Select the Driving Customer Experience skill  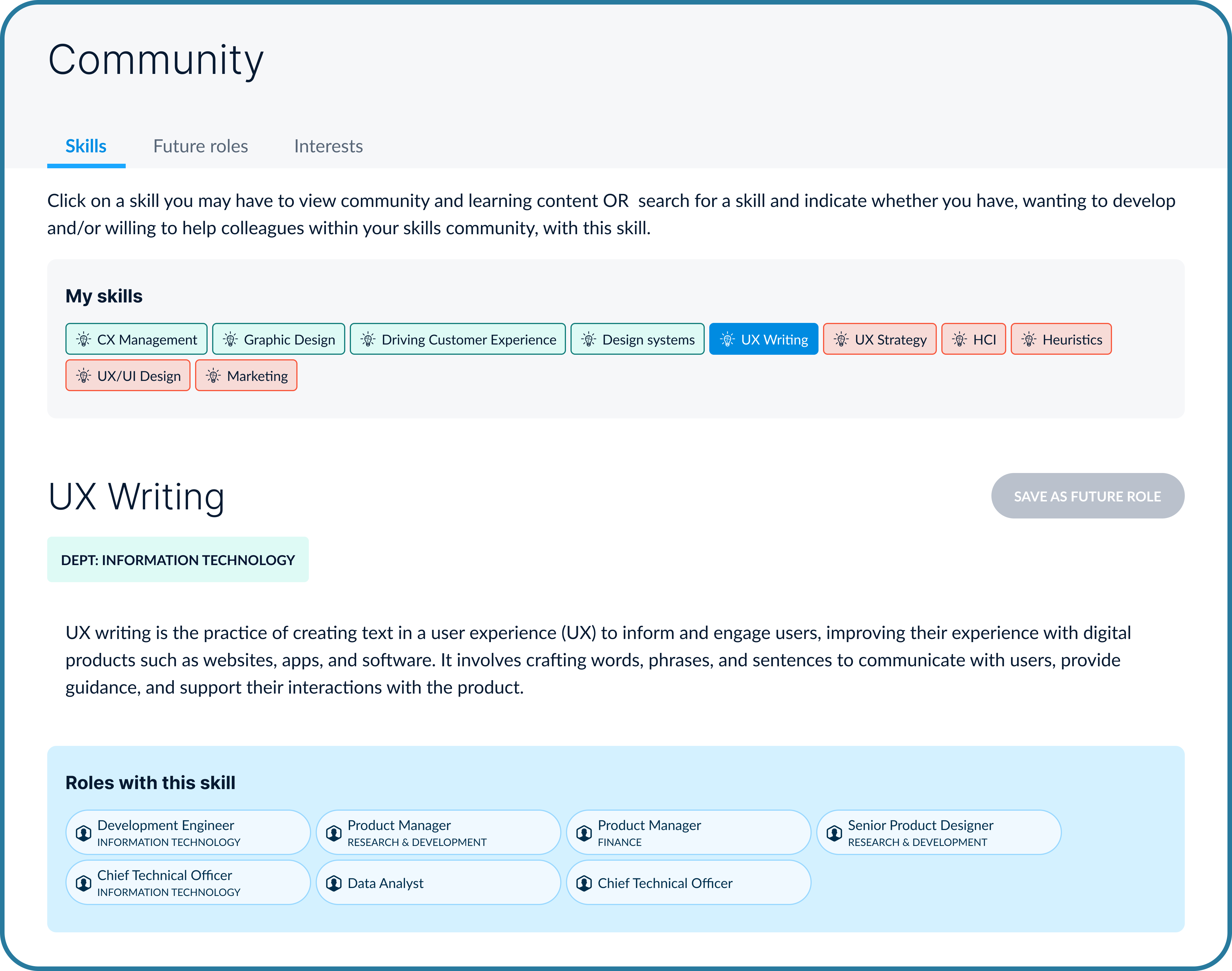[458, 339]
